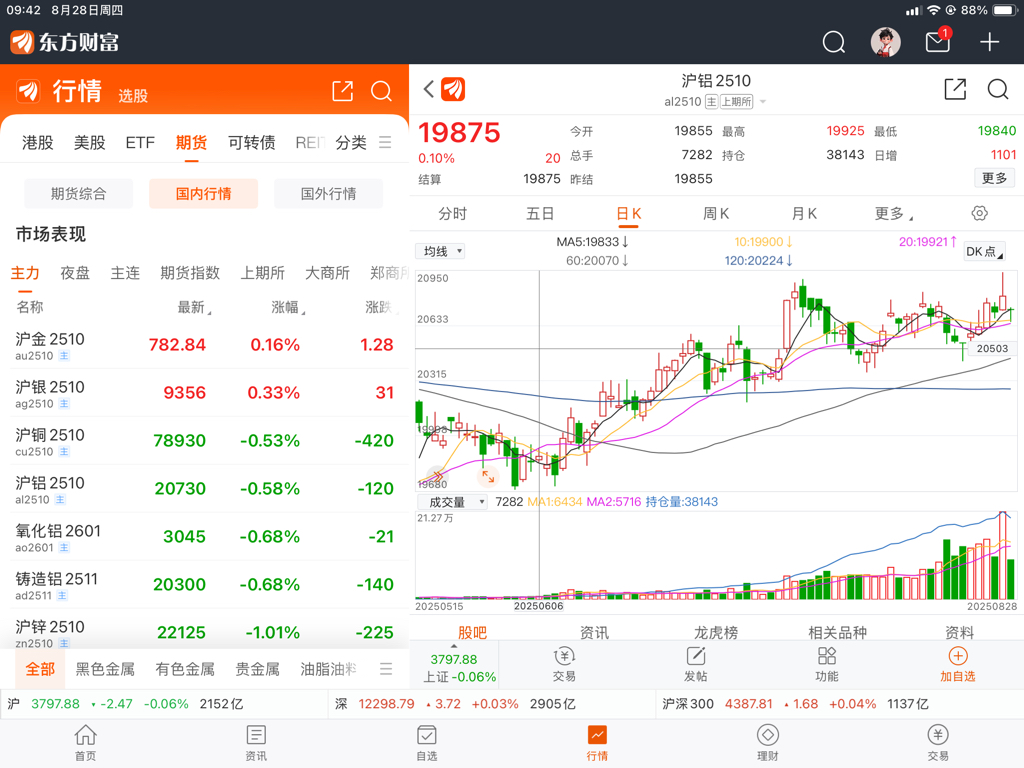Open the 交易 icon under the chart
This screenshot has width=1024, height=768.
pos(564,664)
